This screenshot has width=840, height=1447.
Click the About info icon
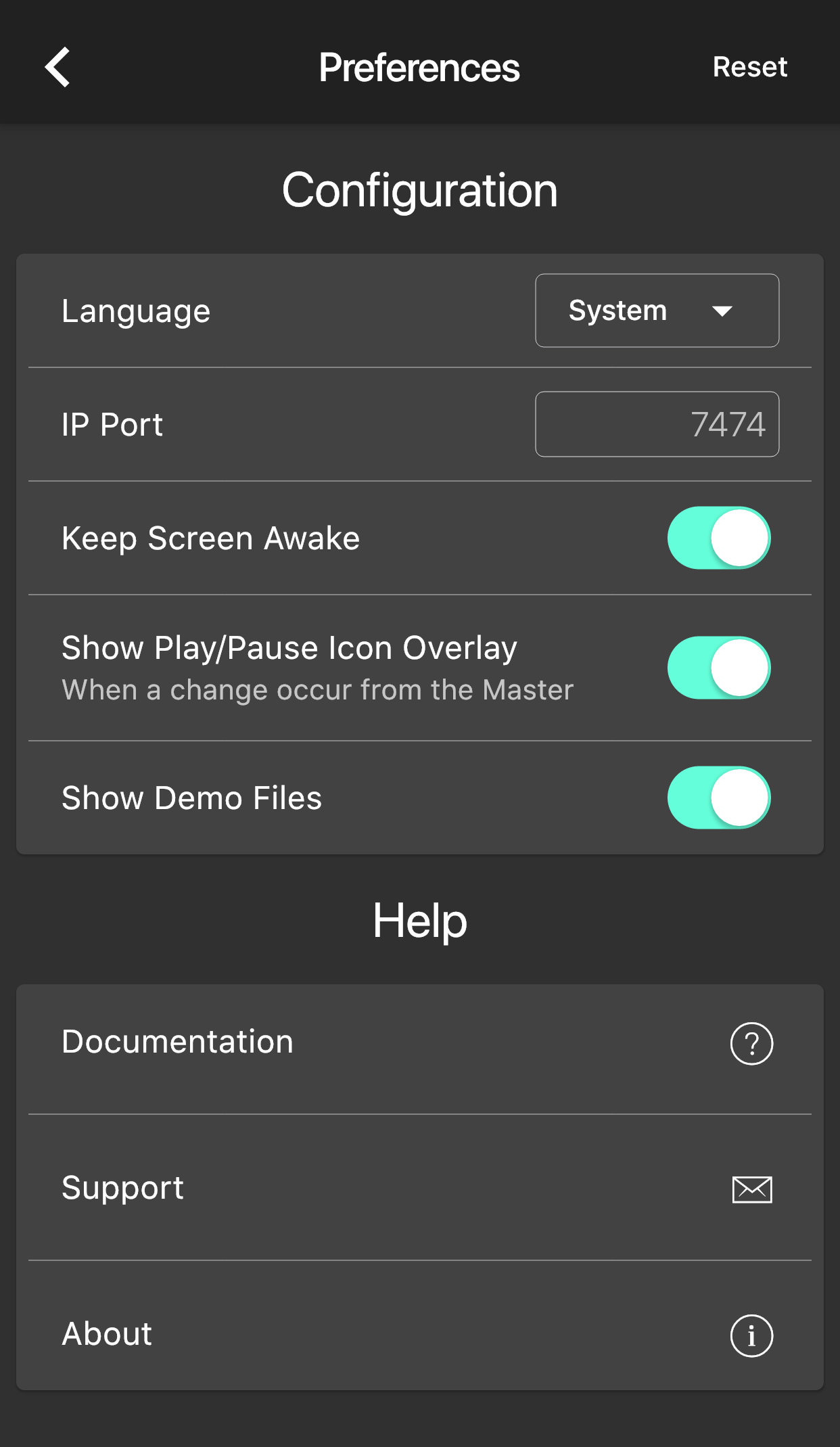(751, 1335)
